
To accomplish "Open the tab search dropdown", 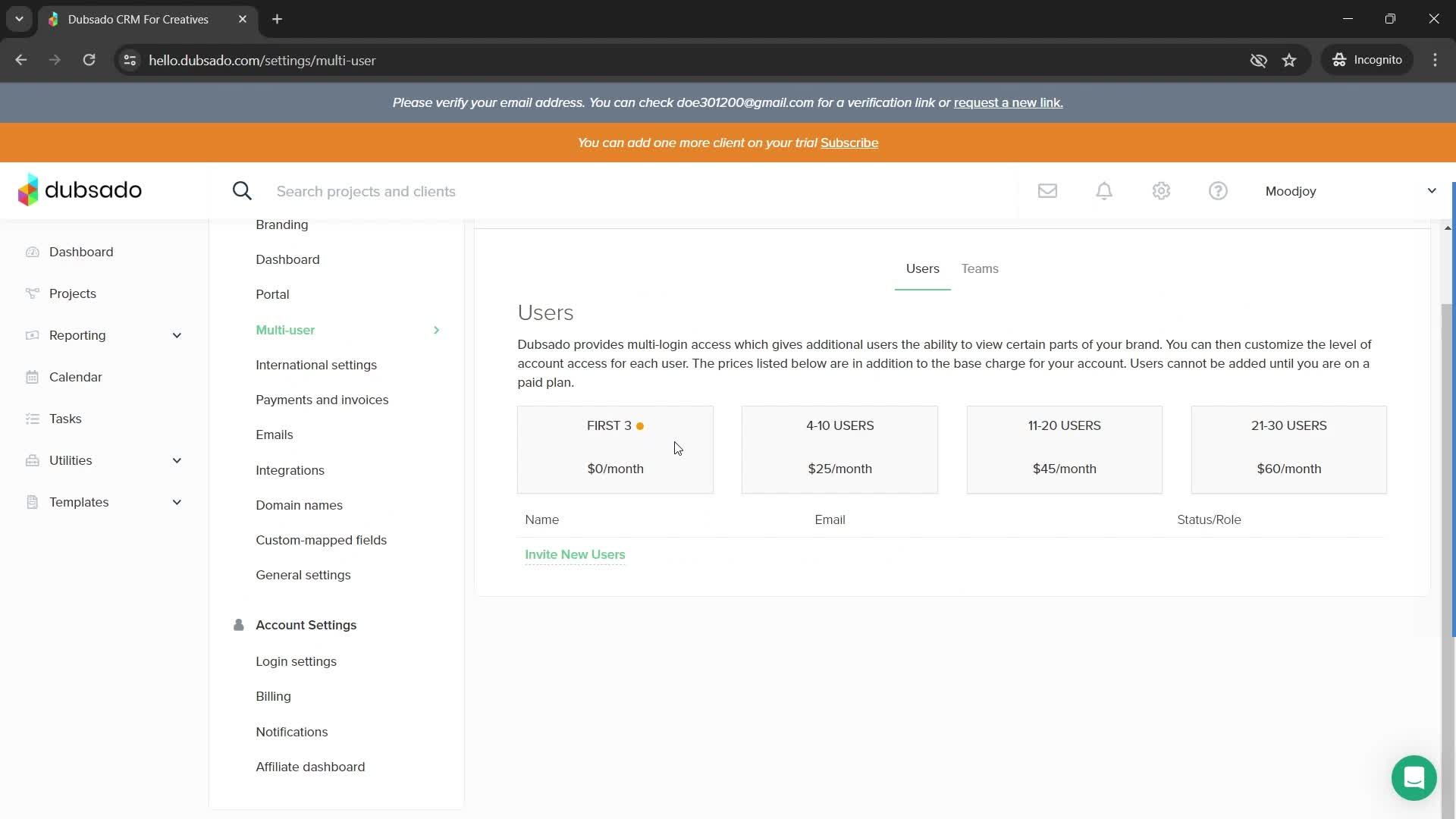I will pyautogui.click(x=19, y=19).
